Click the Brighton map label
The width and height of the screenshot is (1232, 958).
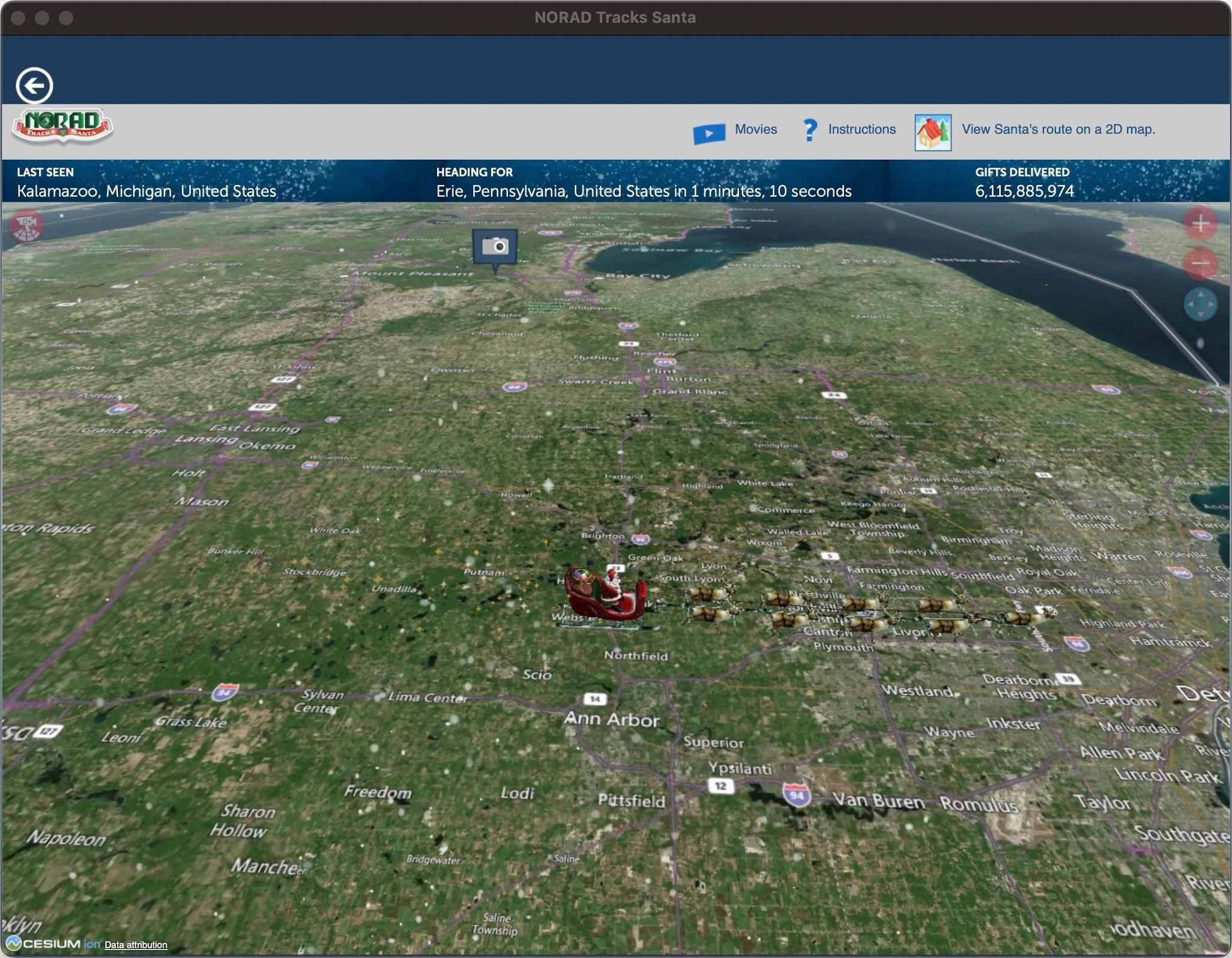tap(603, 535)
